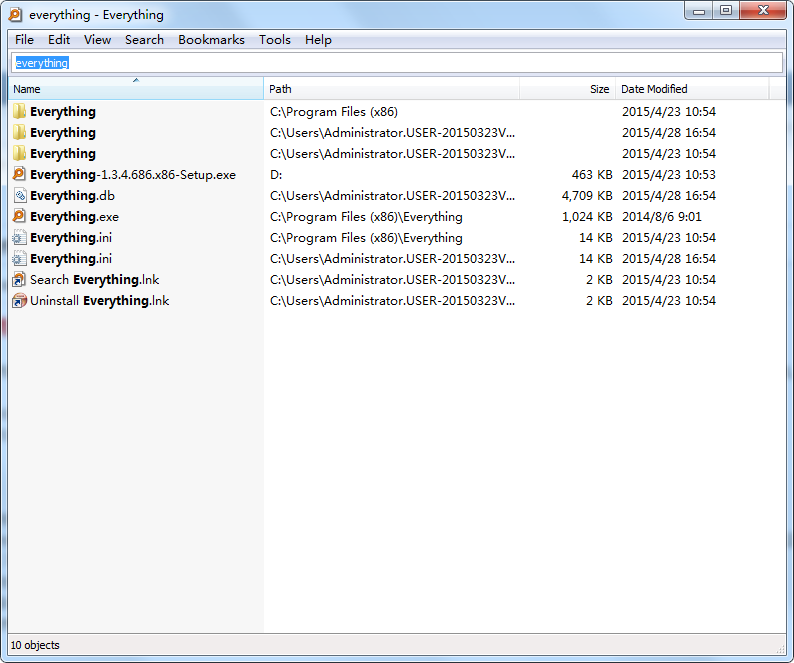794x663 pixels.
Task: Select Everything-1.3.4.686.x86-Setup.exe file name
Action: pyautogui.click(x=133, y=175)
